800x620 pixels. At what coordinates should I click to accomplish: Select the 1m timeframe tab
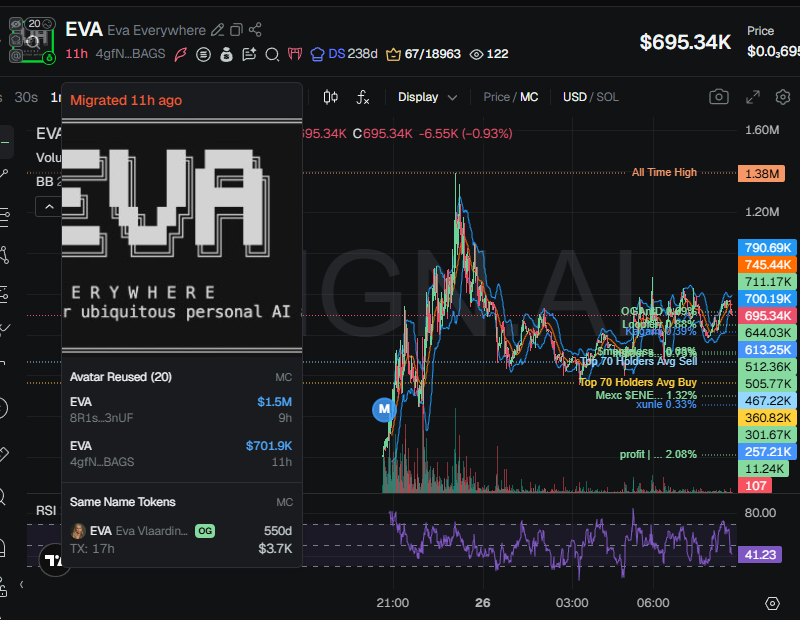coord(58,97)
